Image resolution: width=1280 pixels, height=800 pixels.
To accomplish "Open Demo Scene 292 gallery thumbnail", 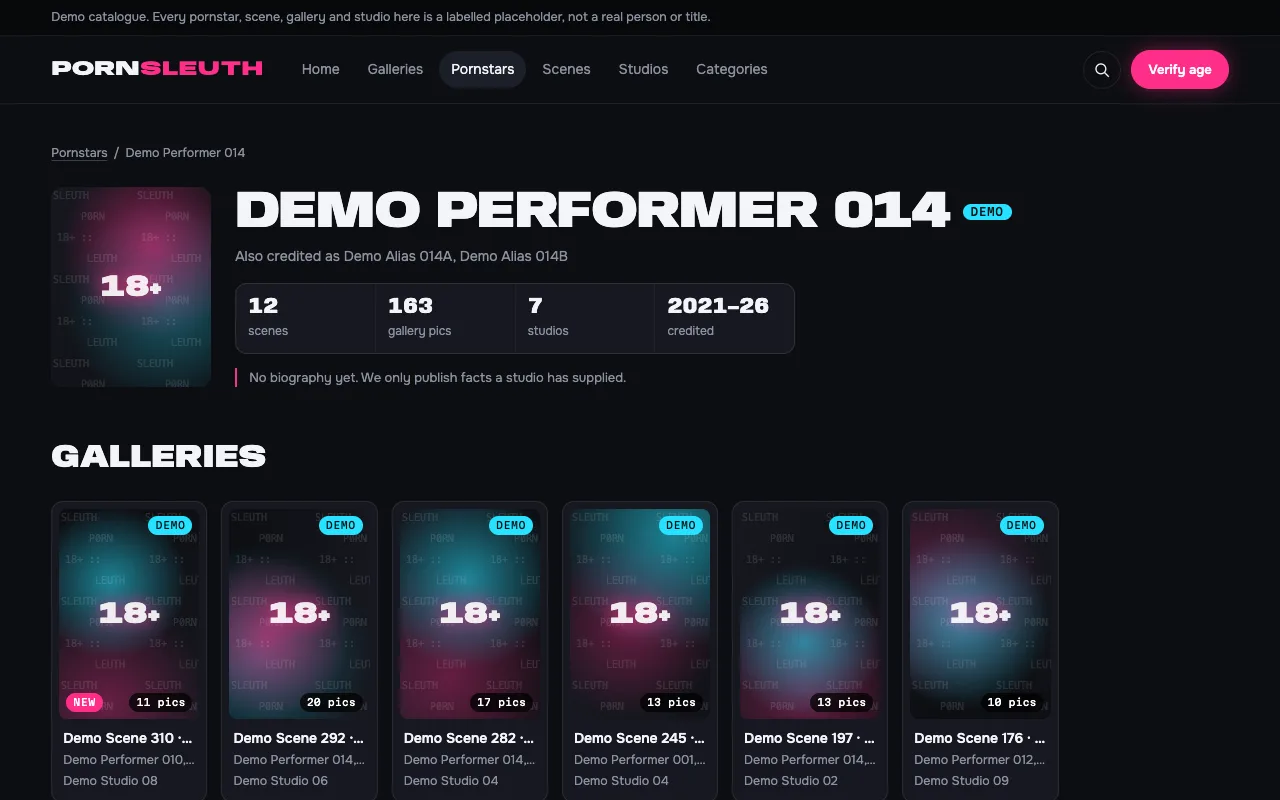I will (x=299, y=614).
